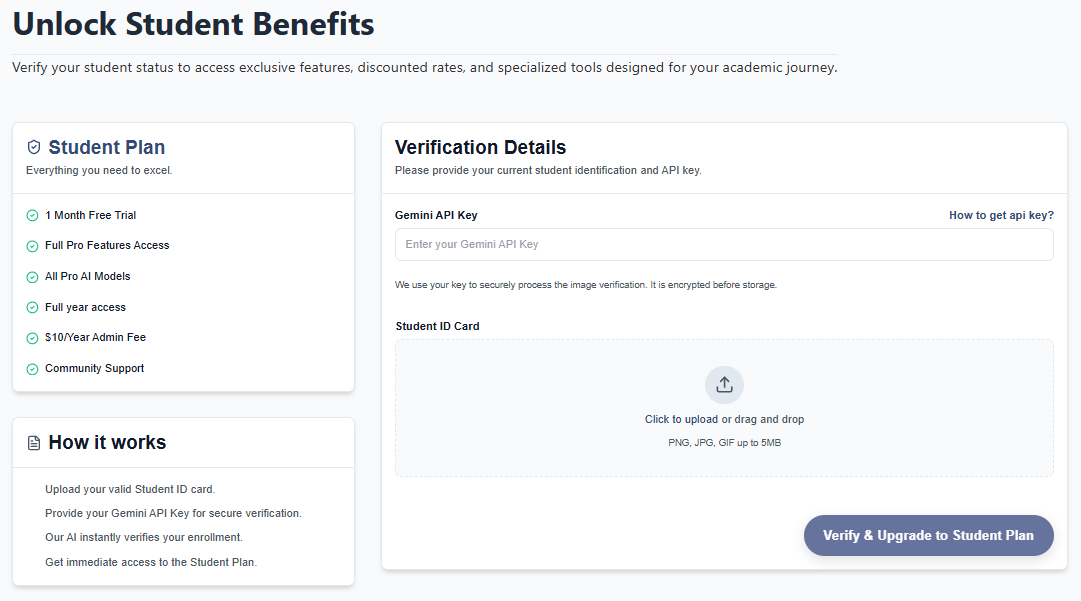Click the Verification Details heading

point(480,148)
